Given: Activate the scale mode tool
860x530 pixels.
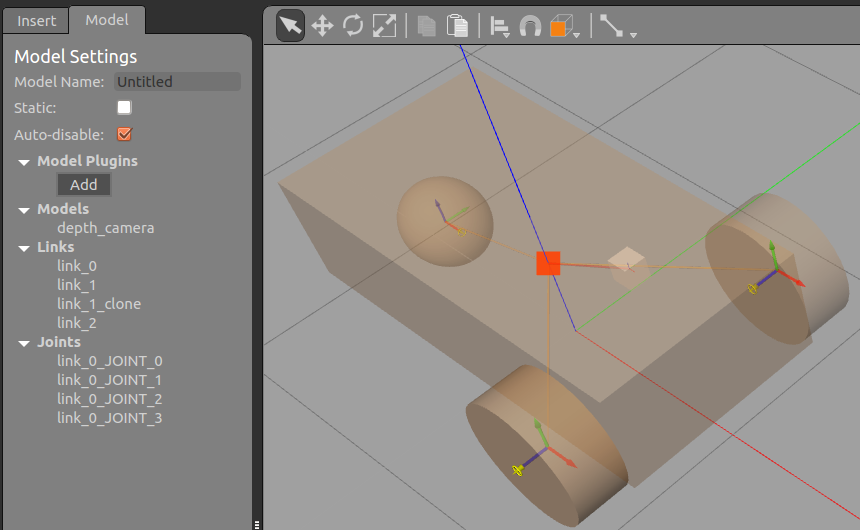Looking at the screenshot, I should point(384,26).
